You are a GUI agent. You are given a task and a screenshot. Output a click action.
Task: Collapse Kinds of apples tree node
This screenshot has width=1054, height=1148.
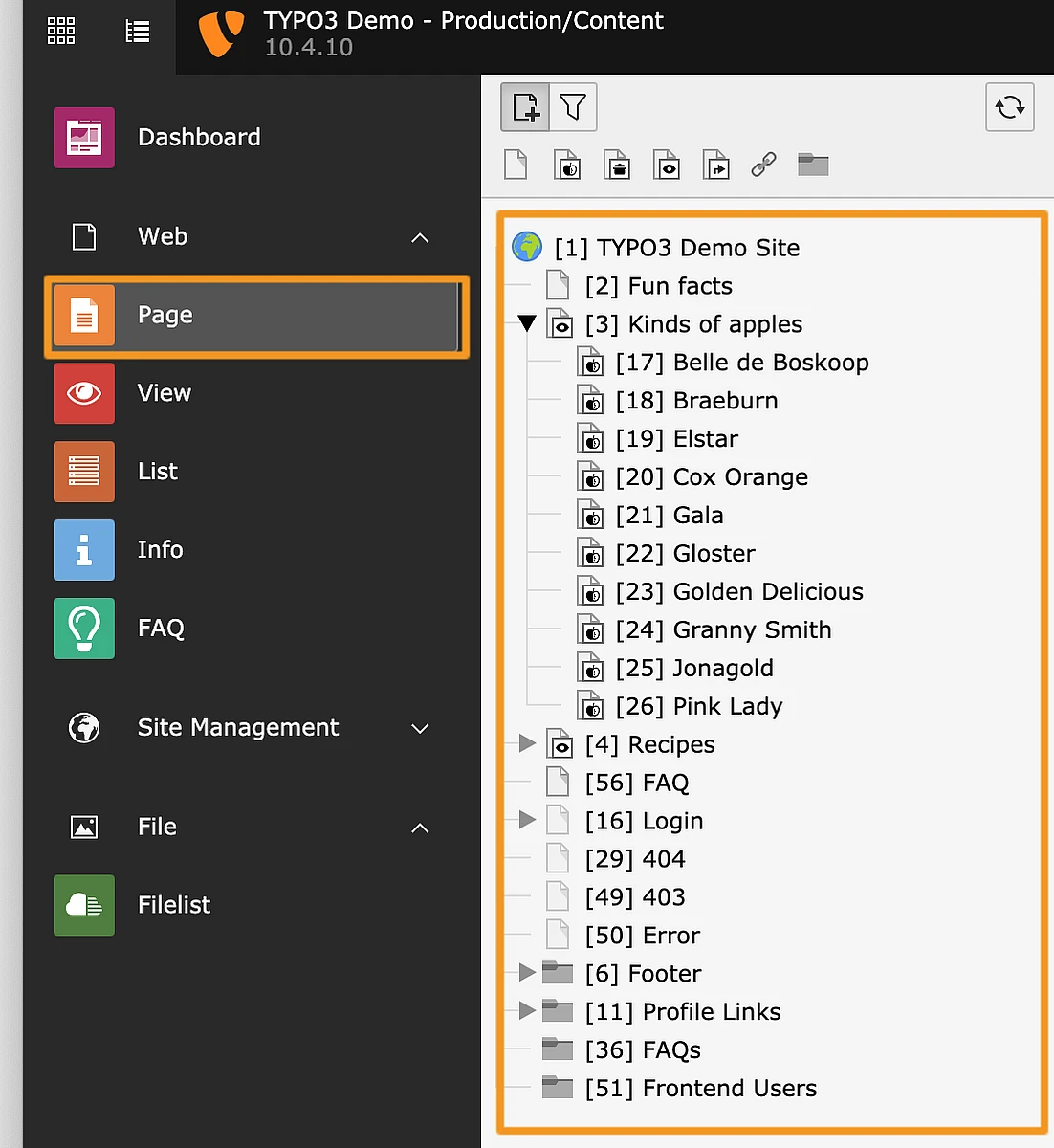(526, 324)
